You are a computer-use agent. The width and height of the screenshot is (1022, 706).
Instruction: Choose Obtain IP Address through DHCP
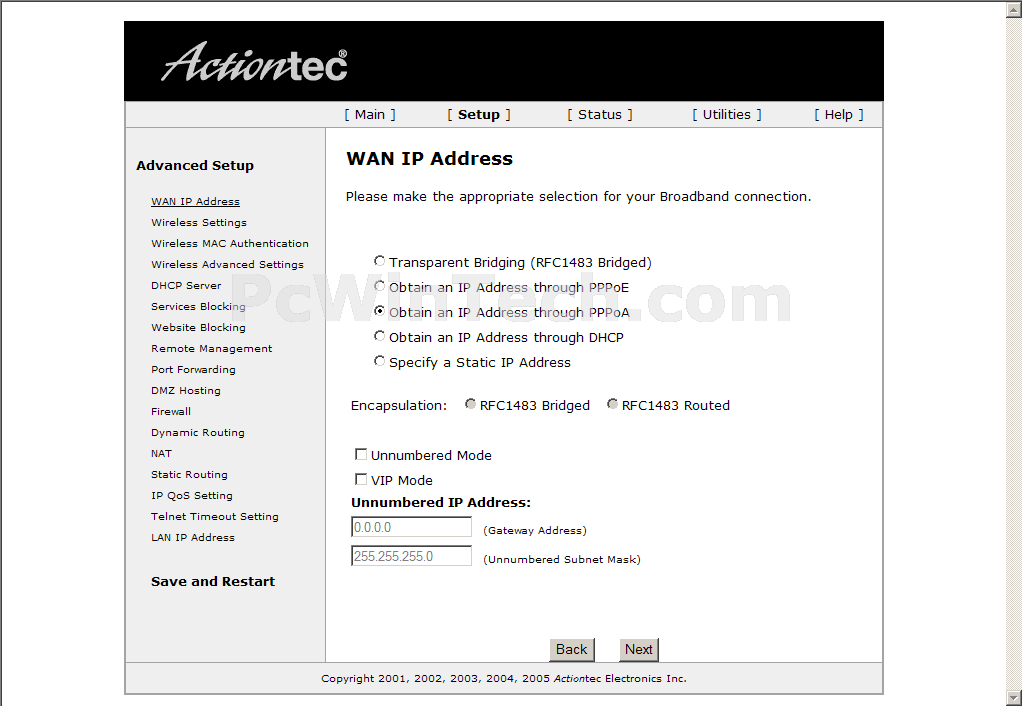click(x=379, y=336)
